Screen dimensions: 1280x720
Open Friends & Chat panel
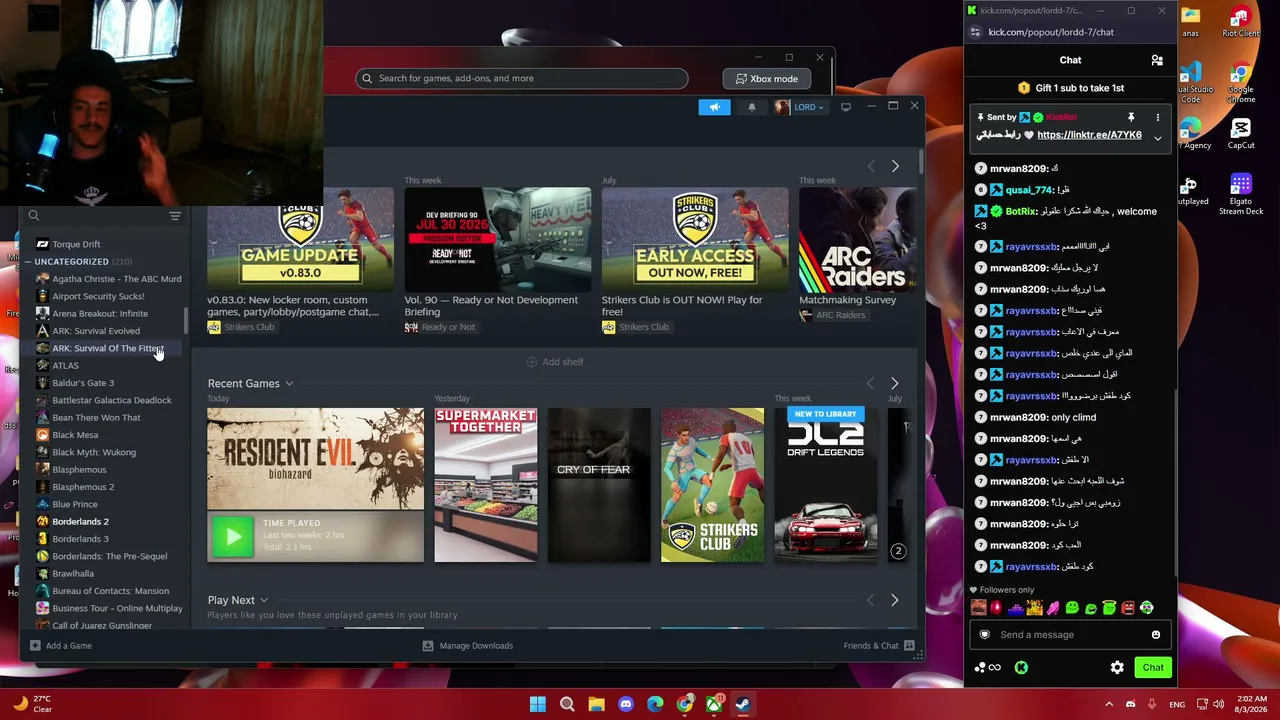[879, 646]
